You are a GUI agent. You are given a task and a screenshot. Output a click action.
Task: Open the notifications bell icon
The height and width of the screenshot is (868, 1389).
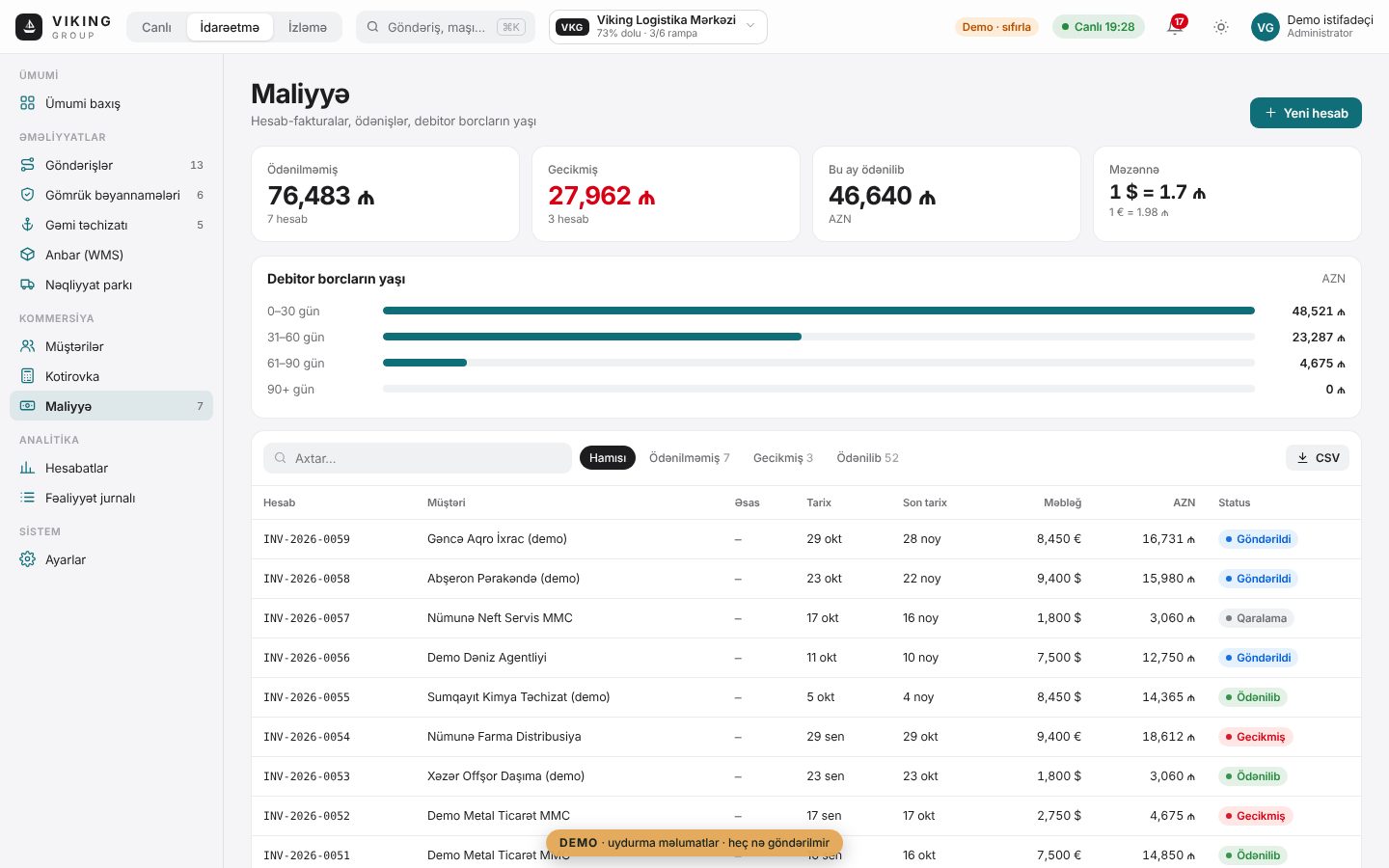tap(1175, 27)
